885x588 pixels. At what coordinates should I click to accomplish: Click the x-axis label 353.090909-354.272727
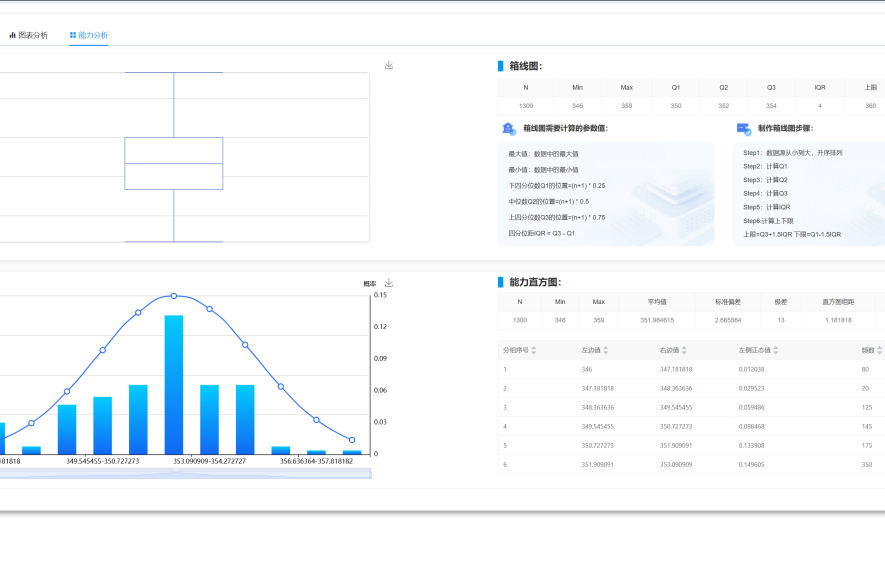[209, 461]
